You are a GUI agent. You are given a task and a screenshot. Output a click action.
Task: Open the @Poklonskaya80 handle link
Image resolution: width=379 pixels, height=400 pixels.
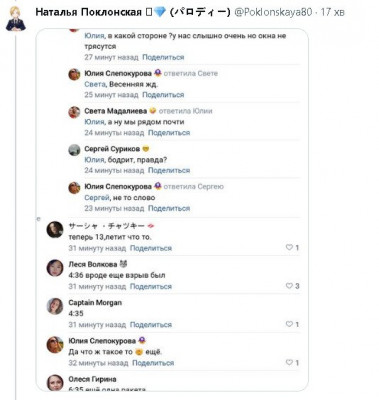tap(273, 13)
